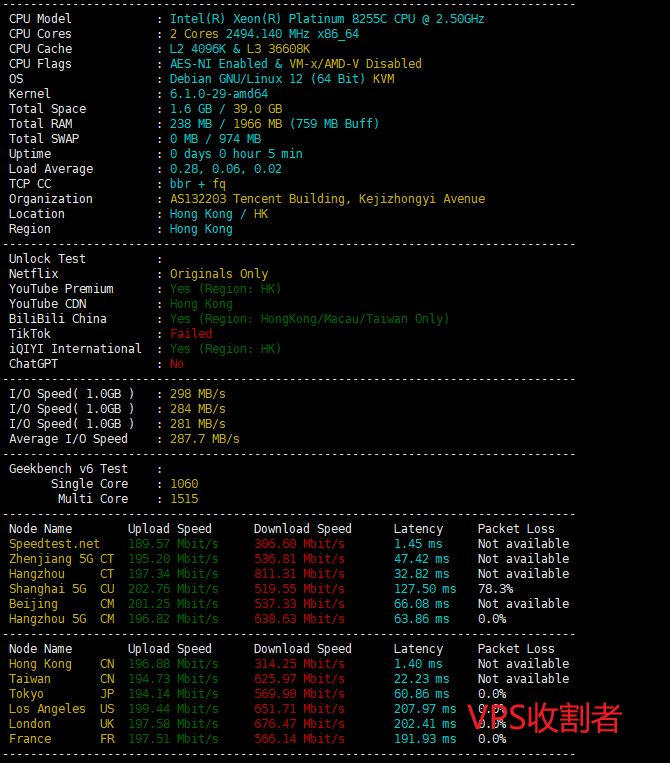Click the Beijing CM node row name
The width and height of the screenshot is (670, 763).
33,604
